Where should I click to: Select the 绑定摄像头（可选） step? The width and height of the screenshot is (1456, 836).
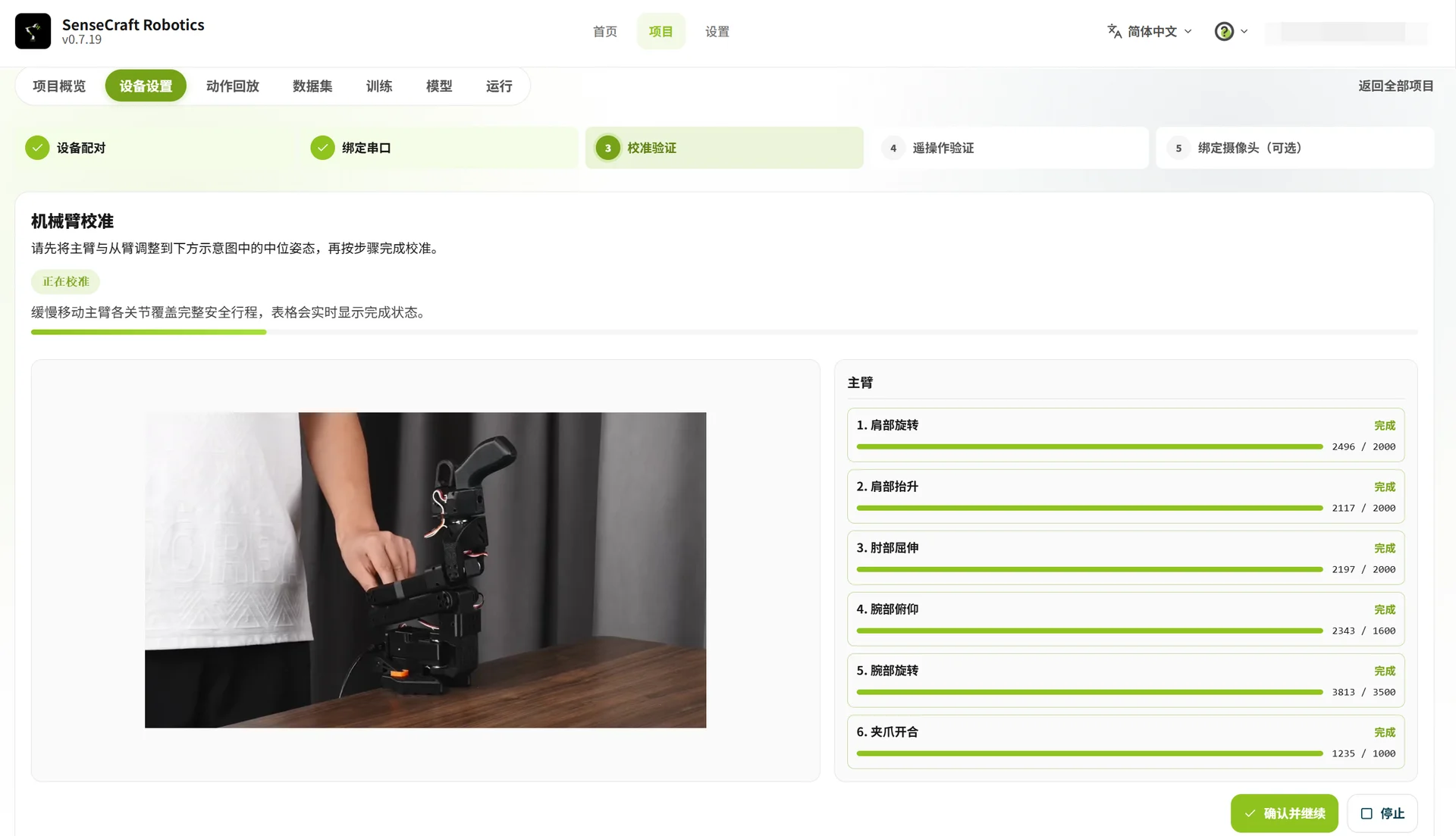(x=1294, y=148)
